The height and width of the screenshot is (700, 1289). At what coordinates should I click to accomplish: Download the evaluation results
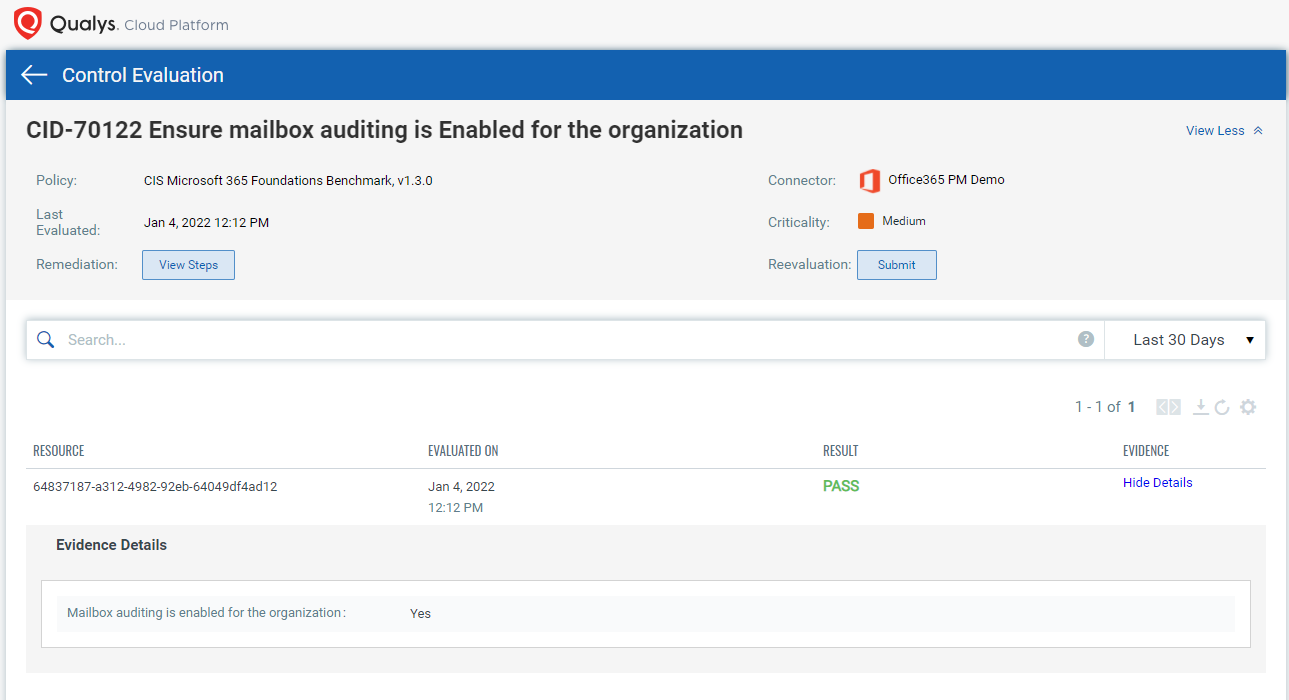1201,407
